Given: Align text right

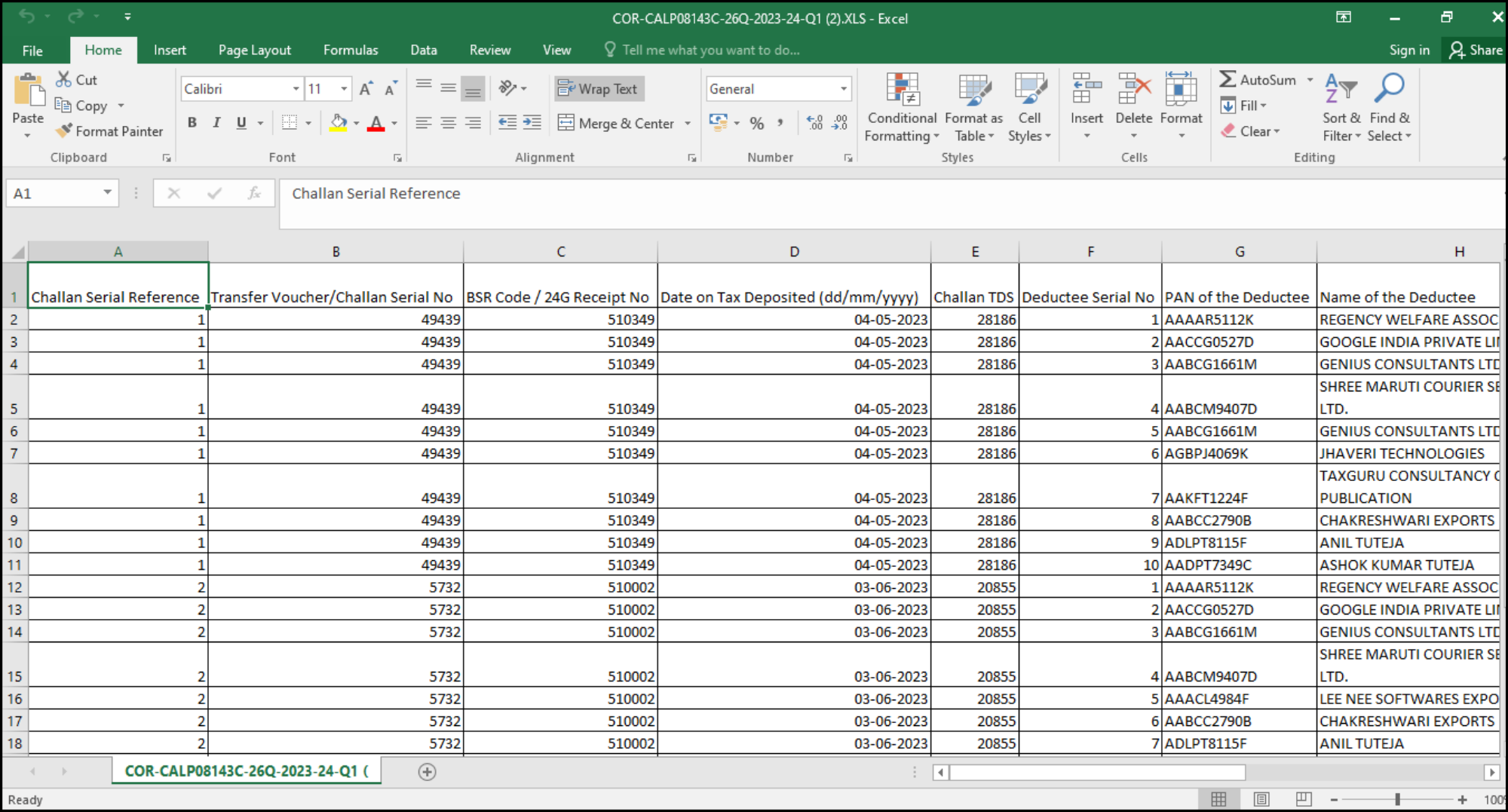Looking at the screenshot, I should tap(473, 123).
